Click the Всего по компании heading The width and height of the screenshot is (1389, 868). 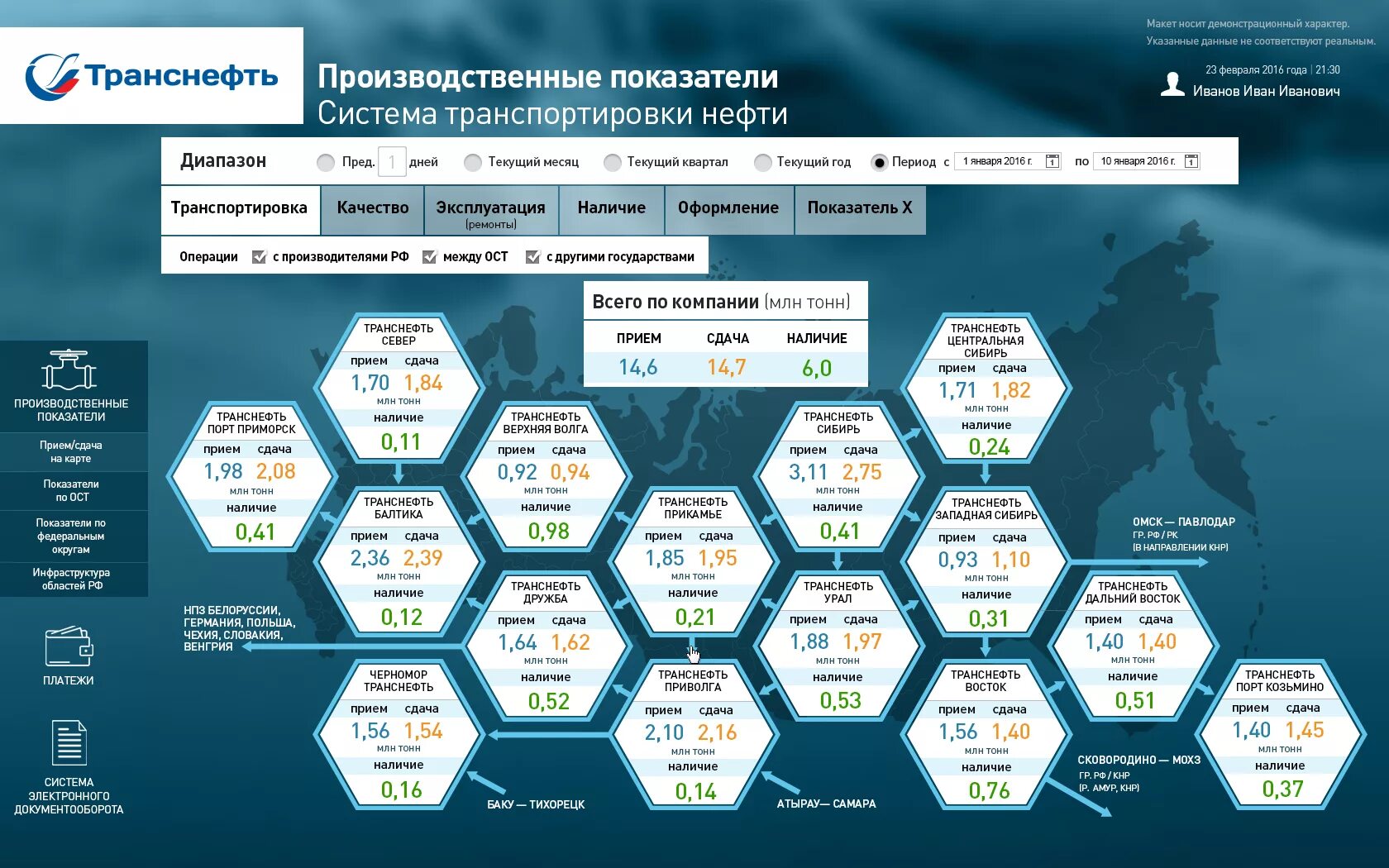[x=721, y=302]
